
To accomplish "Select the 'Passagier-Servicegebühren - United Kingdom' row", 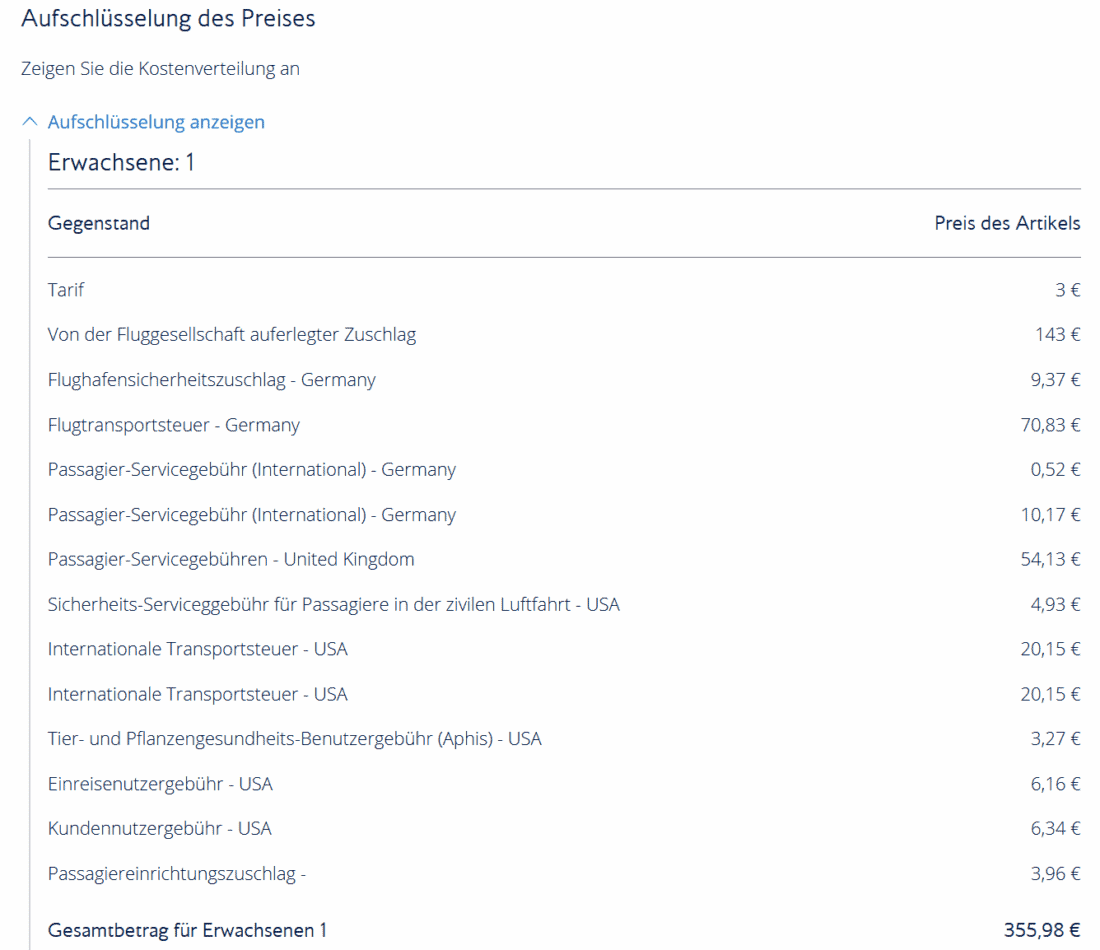I will point(231,559).
